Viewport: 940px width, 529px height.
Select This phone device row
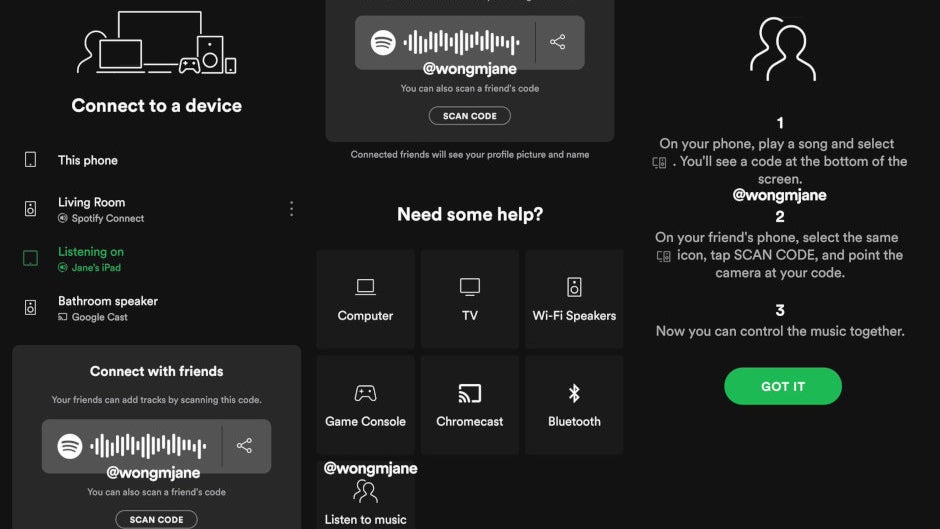coord(156,160)
